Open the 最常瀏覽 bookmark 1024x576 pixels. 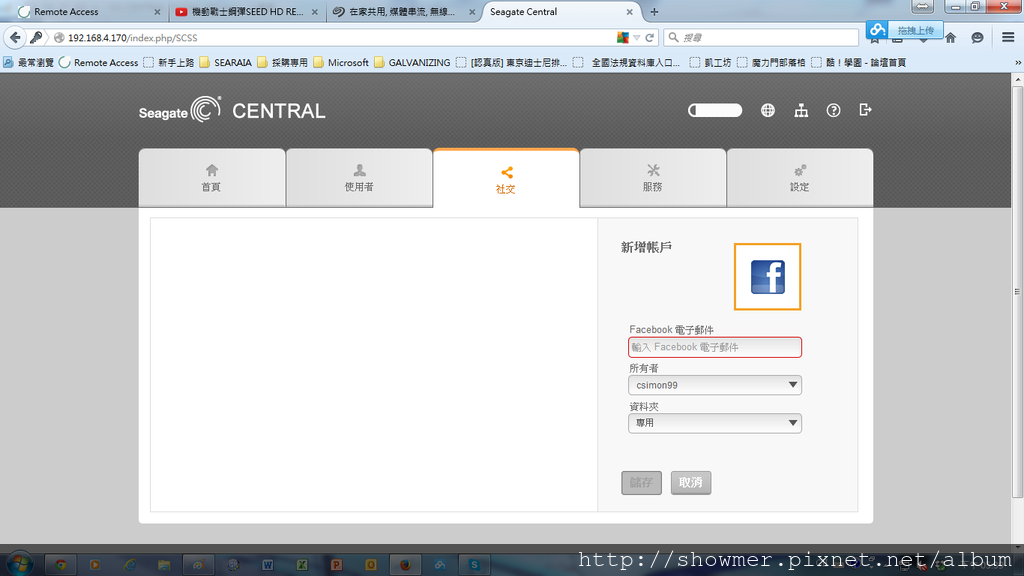[x=29, y=63]
